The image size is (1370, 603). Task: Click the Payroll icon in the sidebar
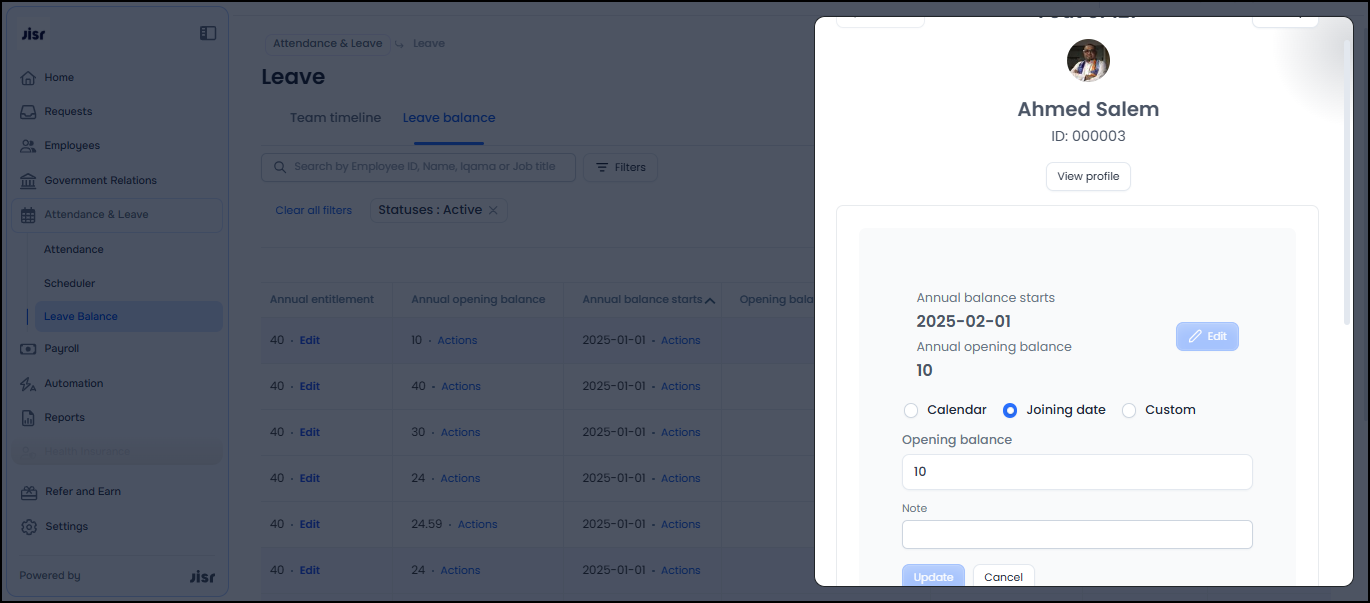(28, 349)
